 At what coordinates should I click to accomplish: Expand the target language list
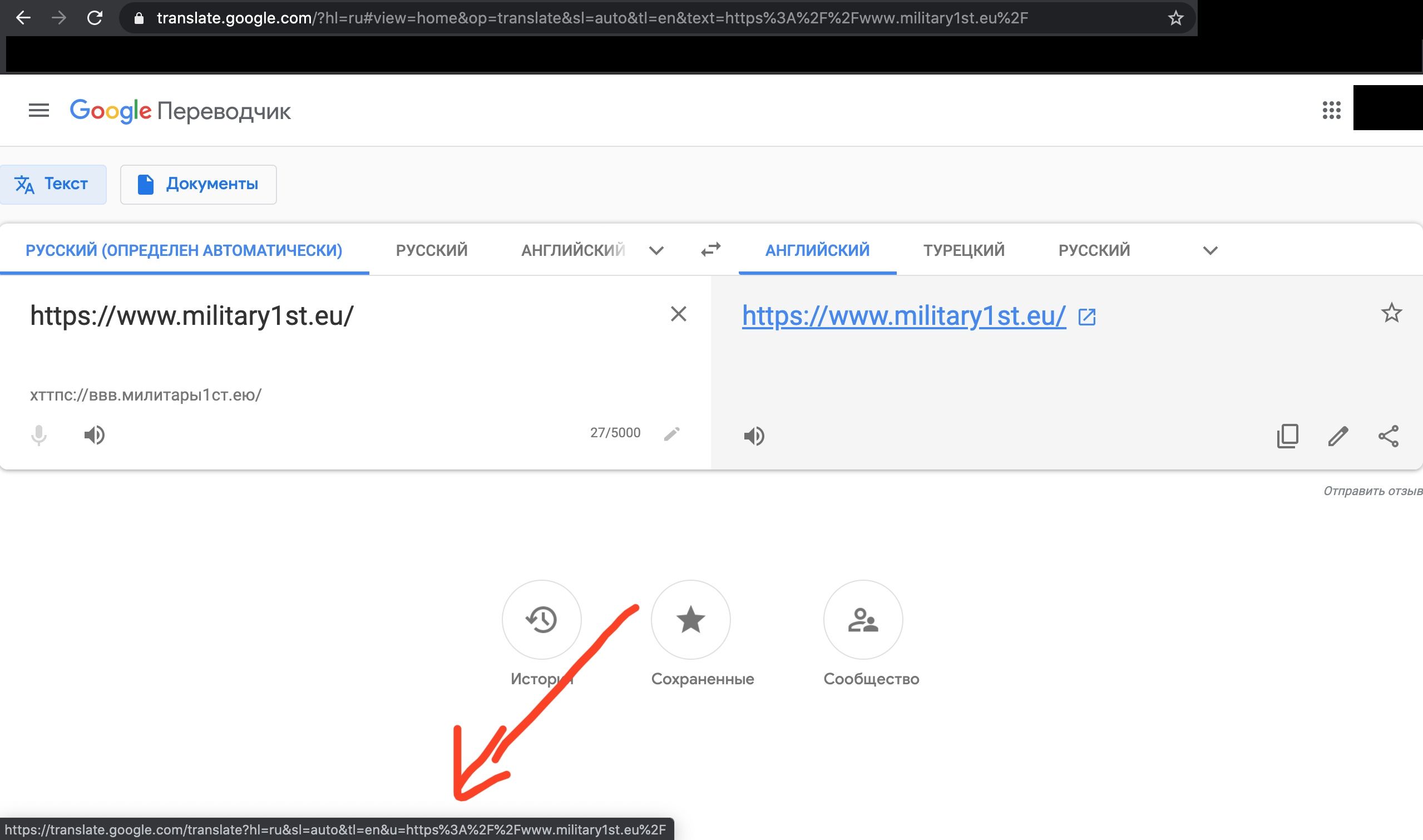pos(1210,250)
